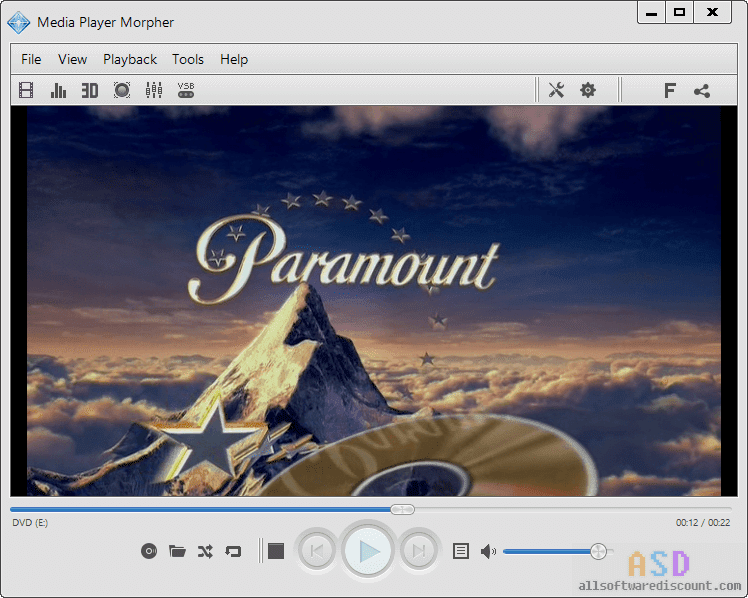Image resolution: width=748 pixels, height=598 pixels.
Task: Open the wrench and screwdriver tools icon
Action: 557,90
